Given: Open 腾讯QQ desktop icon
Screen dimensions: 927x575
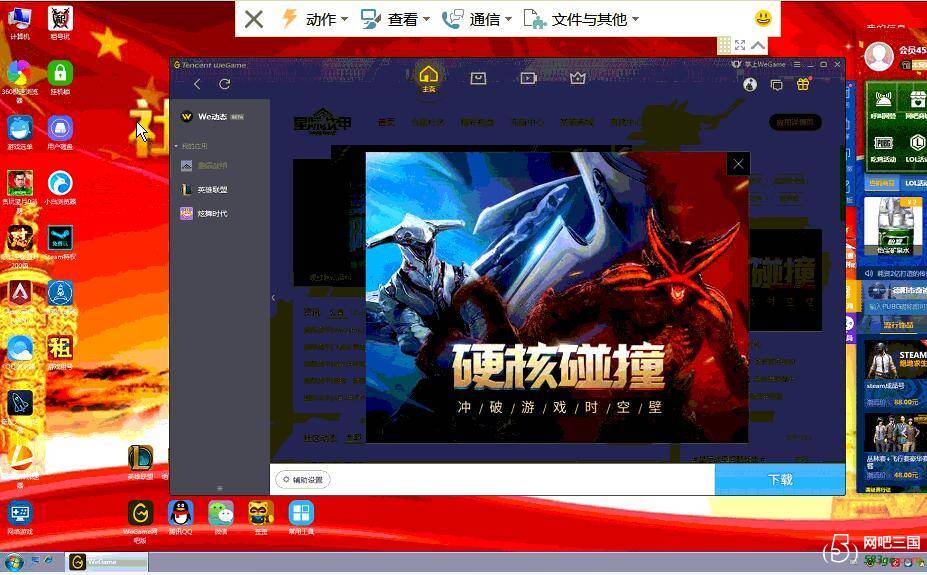Looking at the screenshot, I should pyautogui.click(x=180, y=517).
